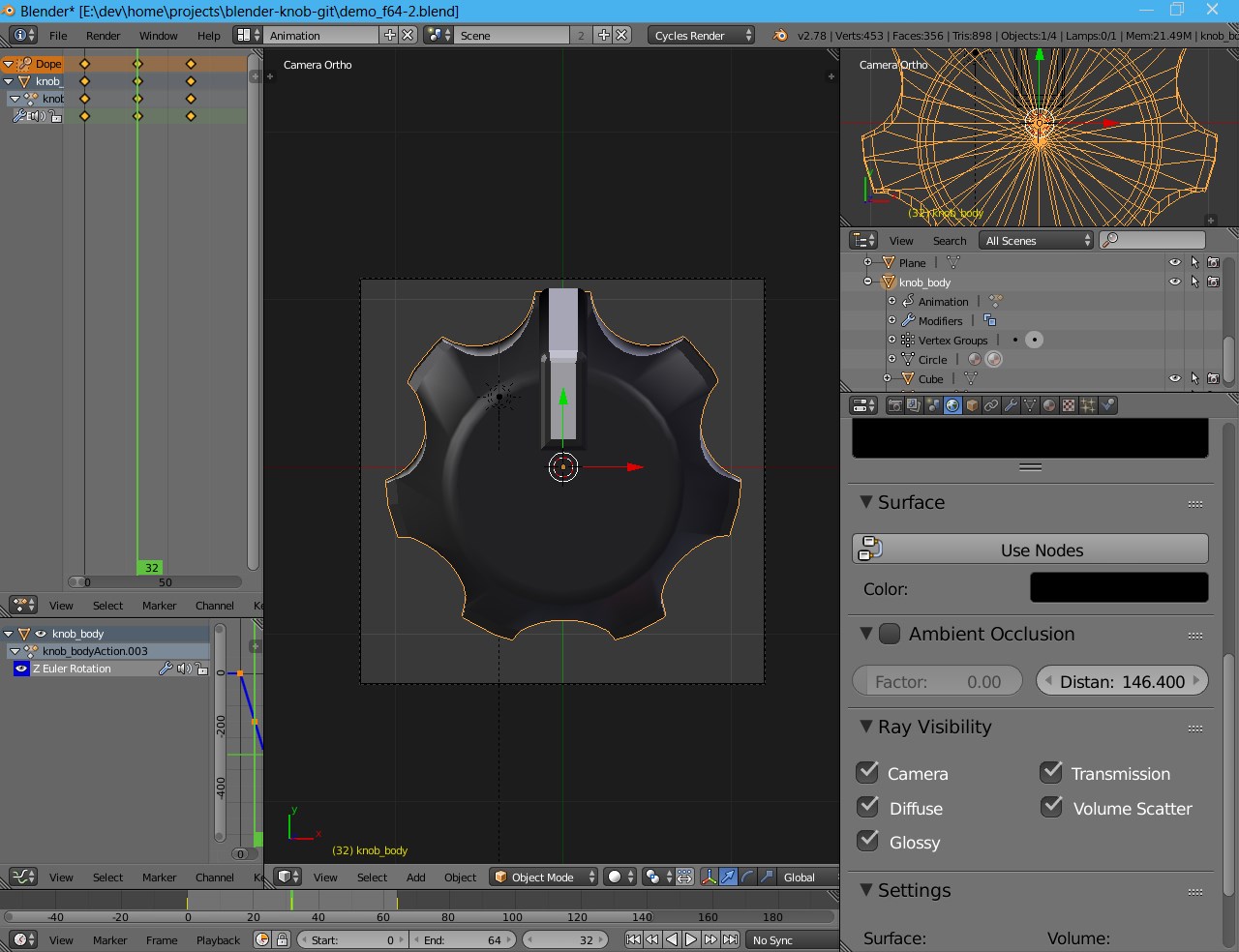Enable the Ambient Occlusion checkbox
Screen dimensions: 1239x952
point(889,634)
